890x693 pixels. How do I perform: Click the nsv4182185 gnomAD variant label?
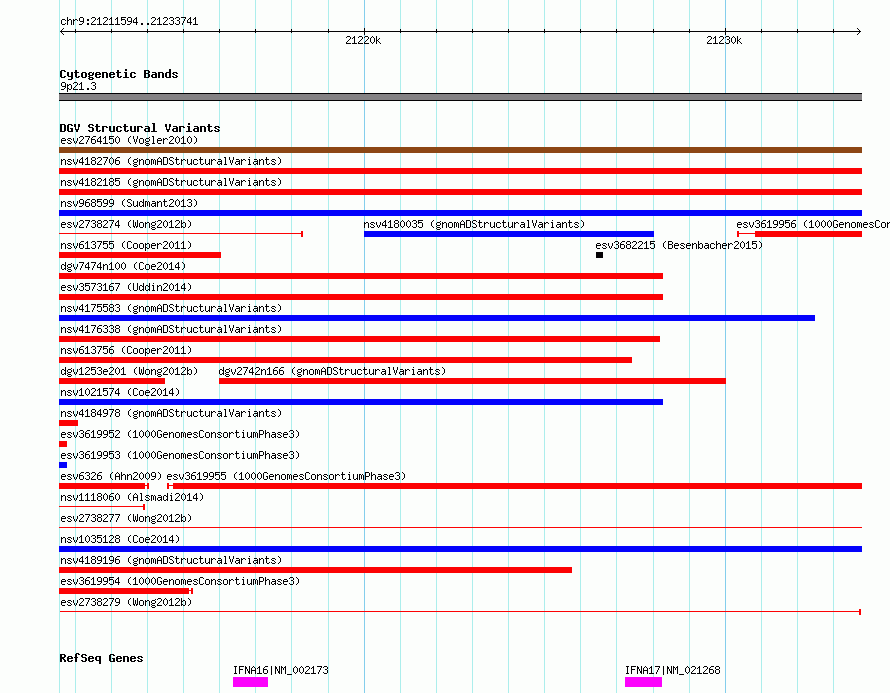click(x=171, y=182)
